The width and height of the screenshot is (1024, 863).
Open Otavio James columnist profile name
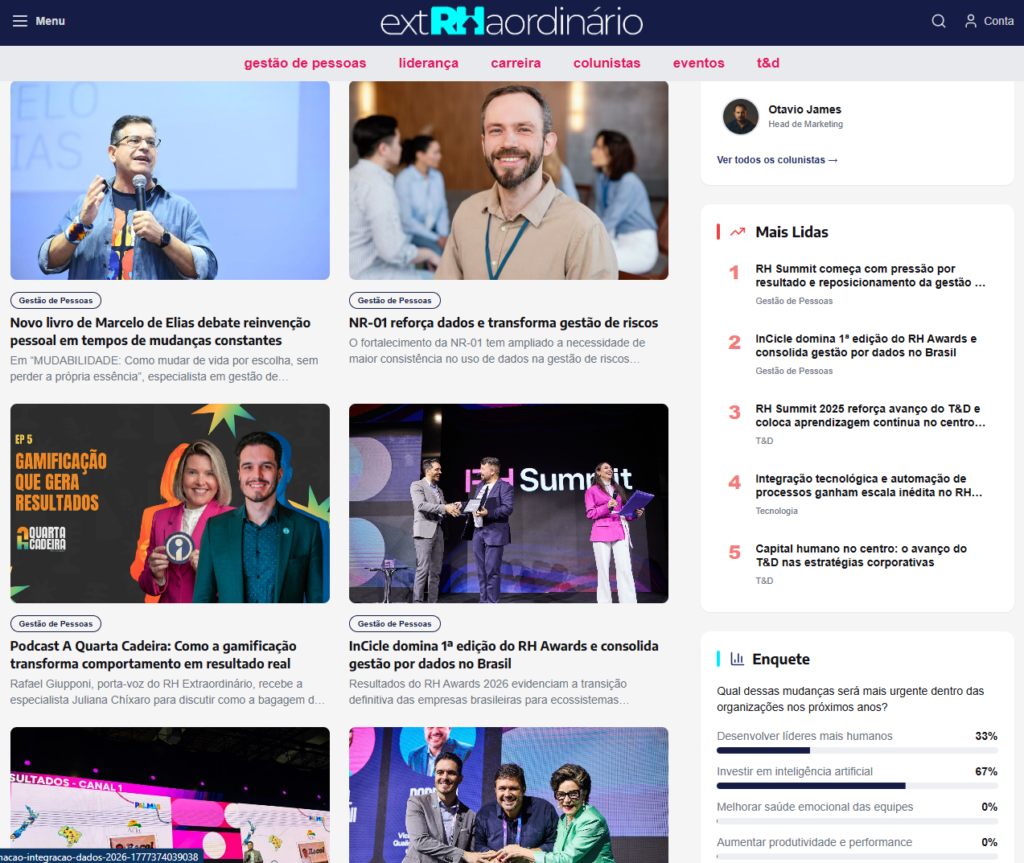tap(805, 109)
